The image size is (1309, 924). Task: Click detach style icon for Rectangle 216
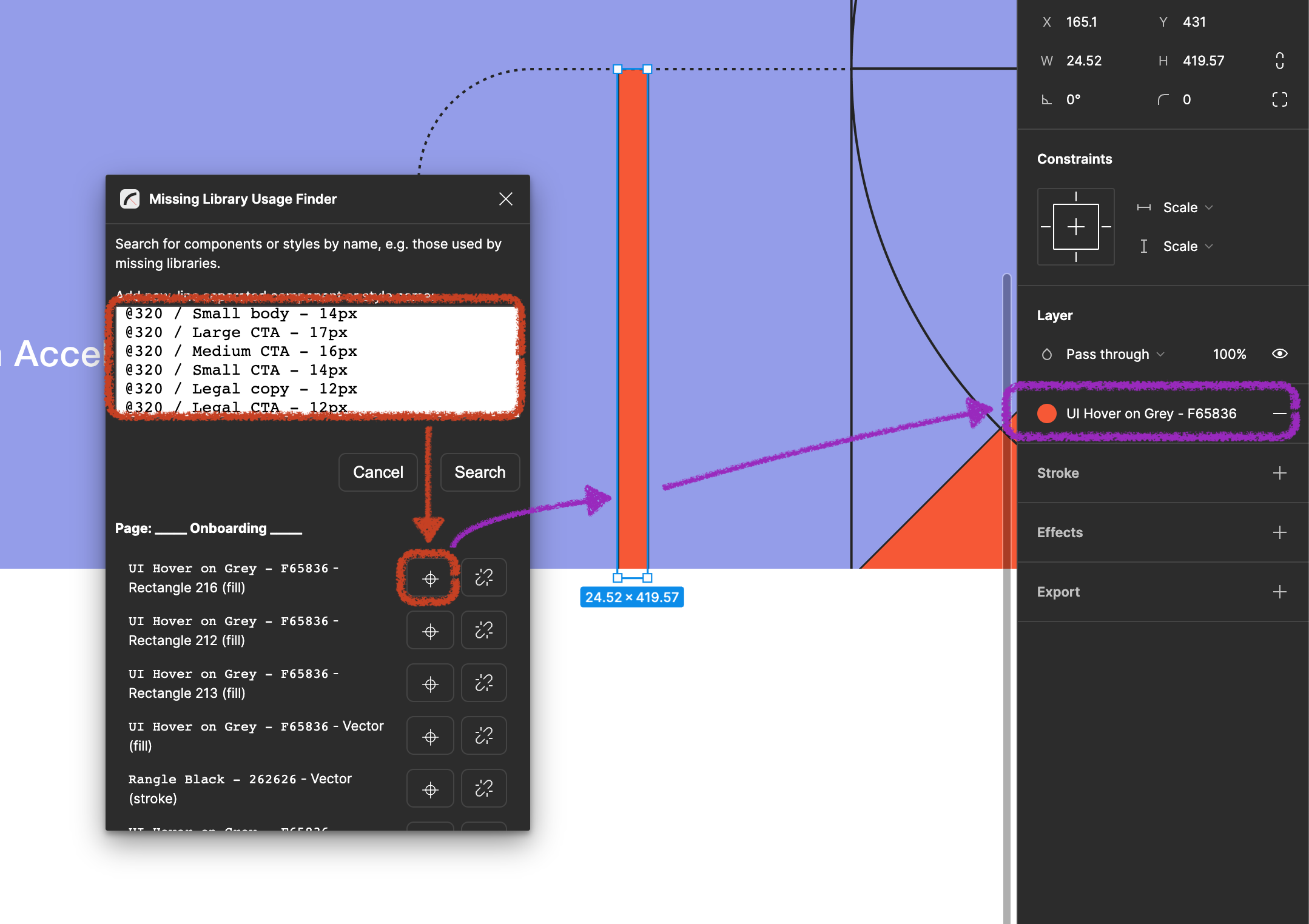coord(483,578)
